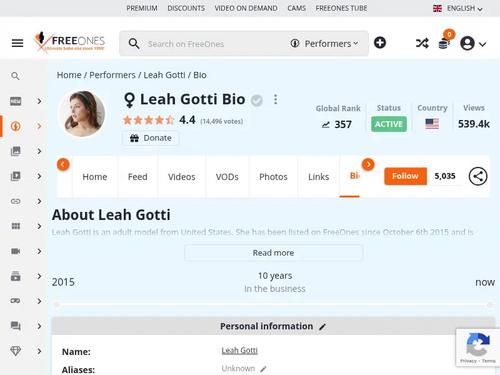This screenshot has width=500, height=375.
Task: Open the three-dot options menu by title
Action: tap(275, 99)
